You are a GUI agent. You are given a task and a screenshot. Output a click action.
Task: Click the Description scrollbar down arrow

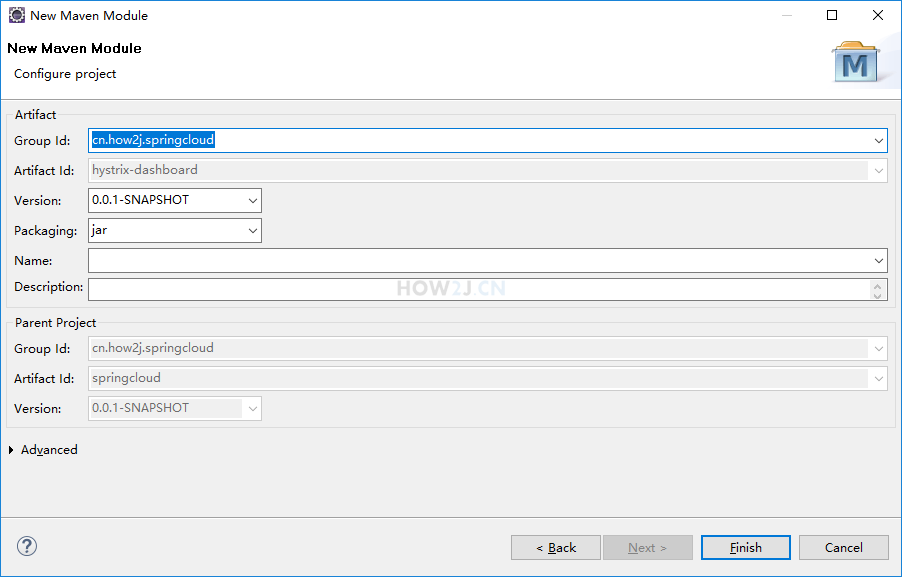[877, 295]
